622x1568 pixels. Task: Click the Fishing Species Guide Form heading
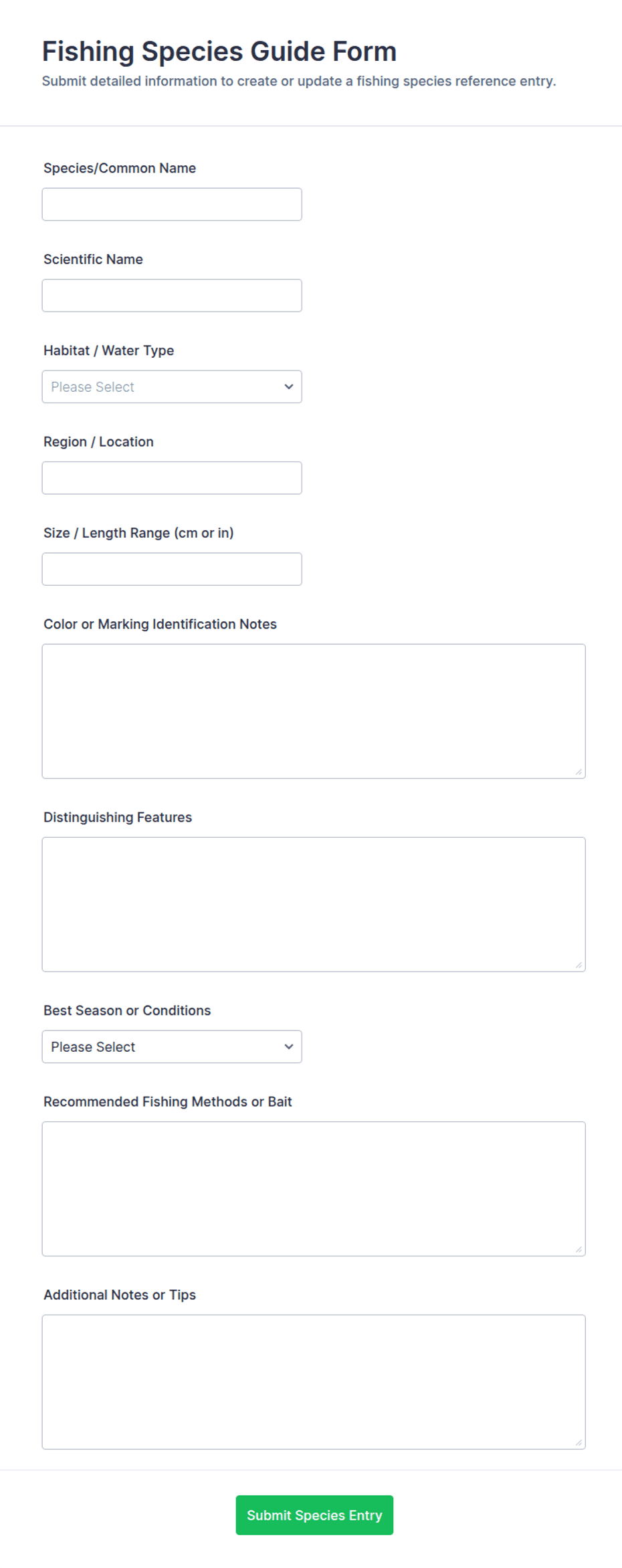point(219,51)
